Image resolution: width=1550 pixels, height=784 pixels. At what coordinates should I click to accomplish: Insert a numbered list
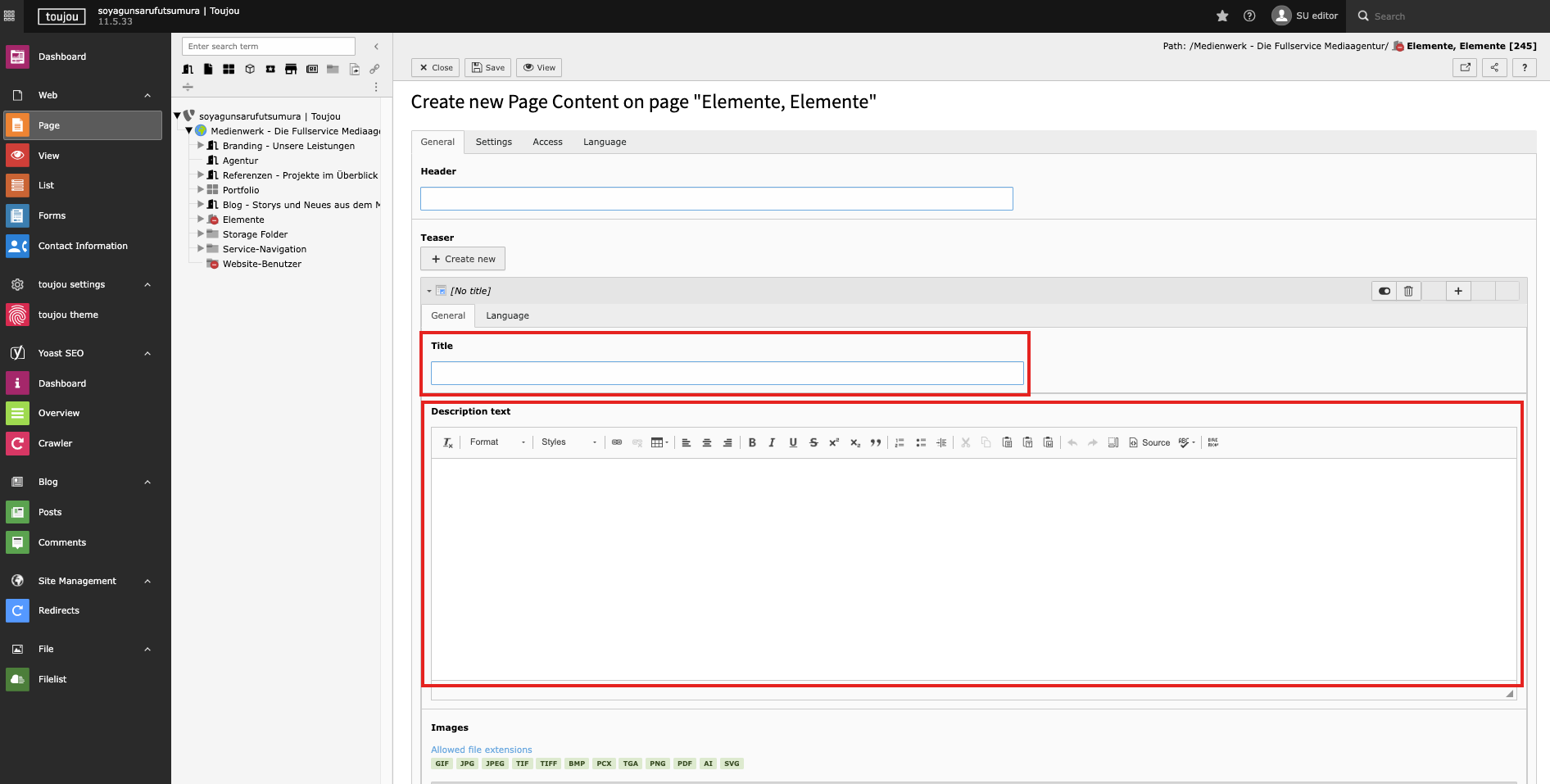click(900, 442)
